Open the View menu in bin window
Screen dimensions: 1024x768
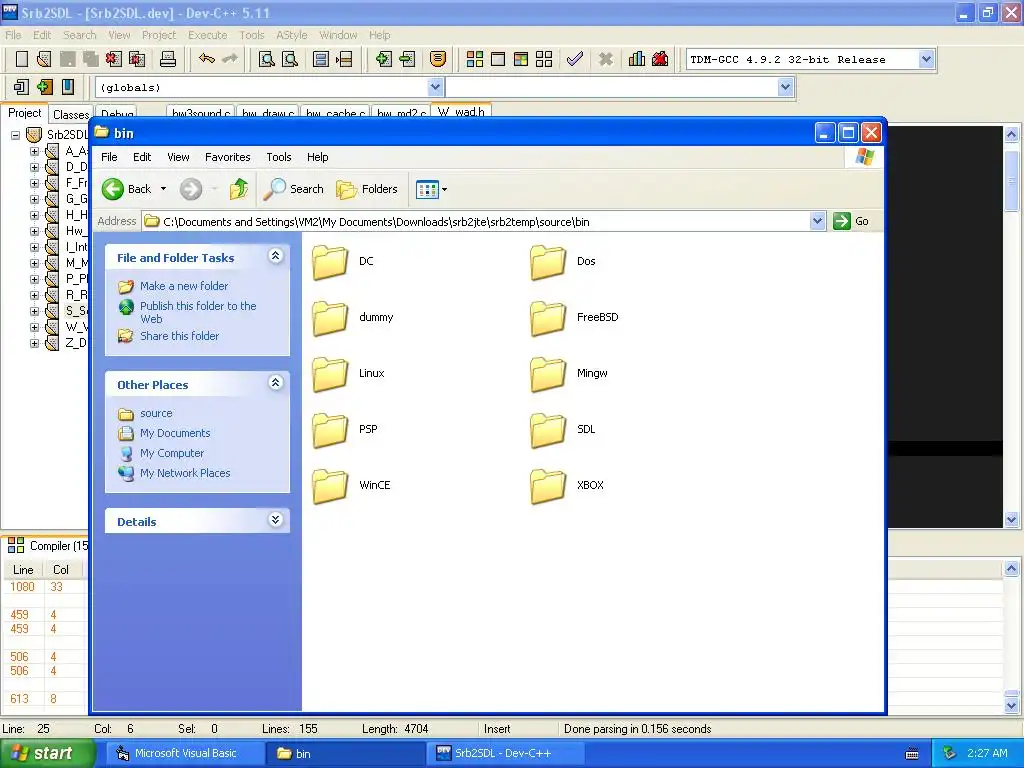pos(178,157)
